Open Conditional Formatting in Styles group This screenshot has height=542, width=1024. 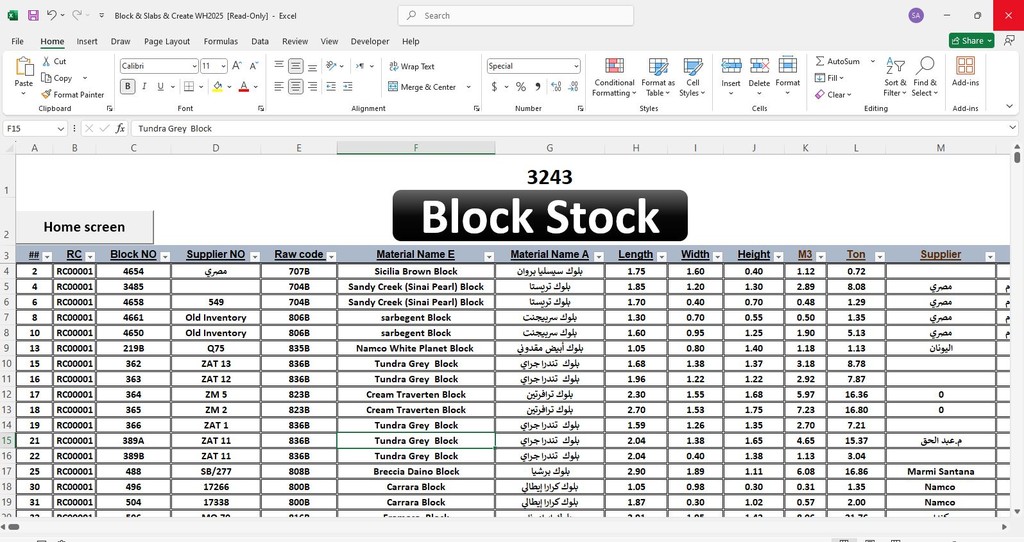pyautogui.click(x=614, y=75)
